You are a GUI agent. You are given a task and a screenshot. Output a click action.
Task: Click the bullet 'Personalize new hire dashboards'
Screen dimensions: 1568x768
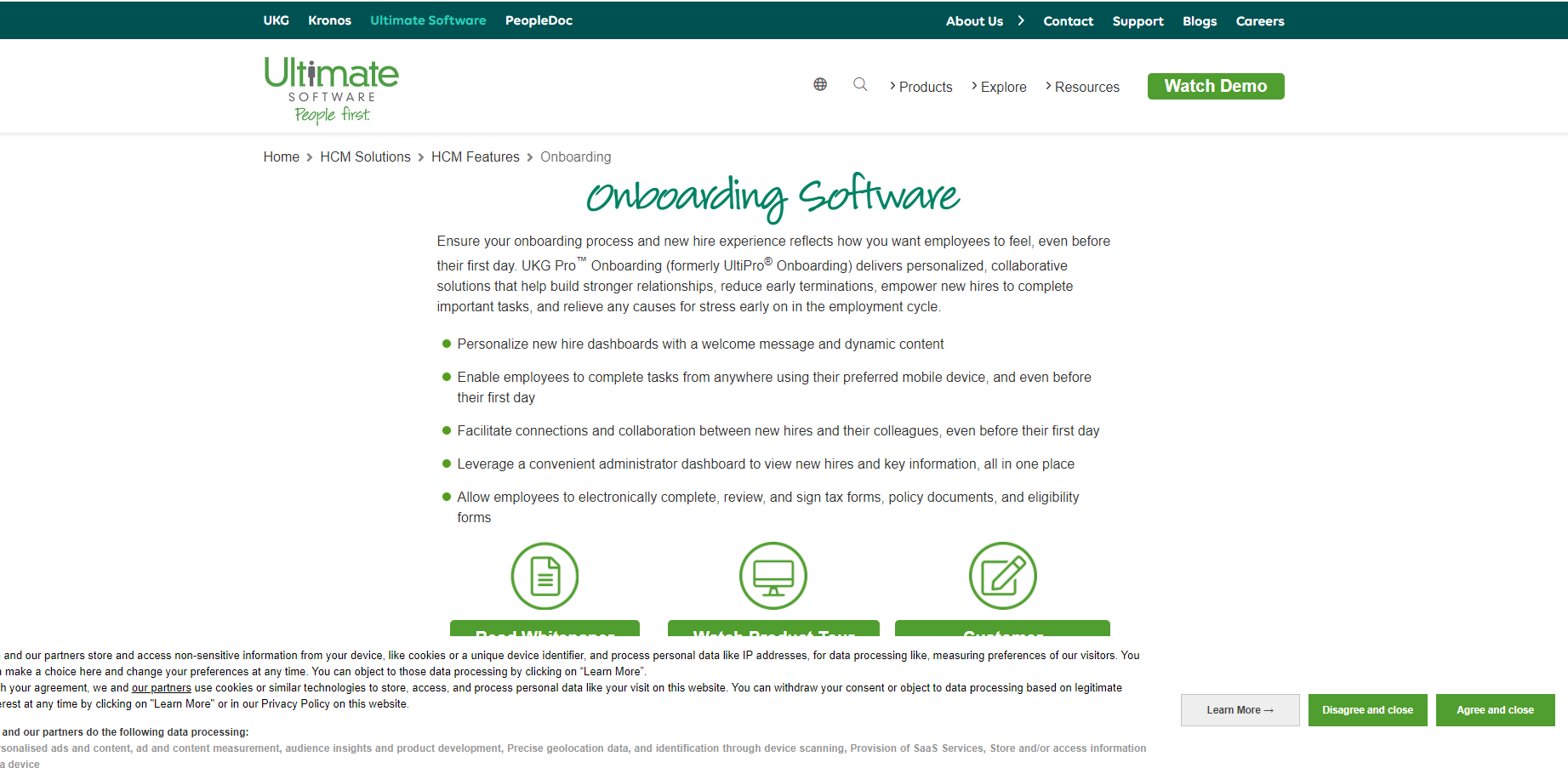point(700,344)
